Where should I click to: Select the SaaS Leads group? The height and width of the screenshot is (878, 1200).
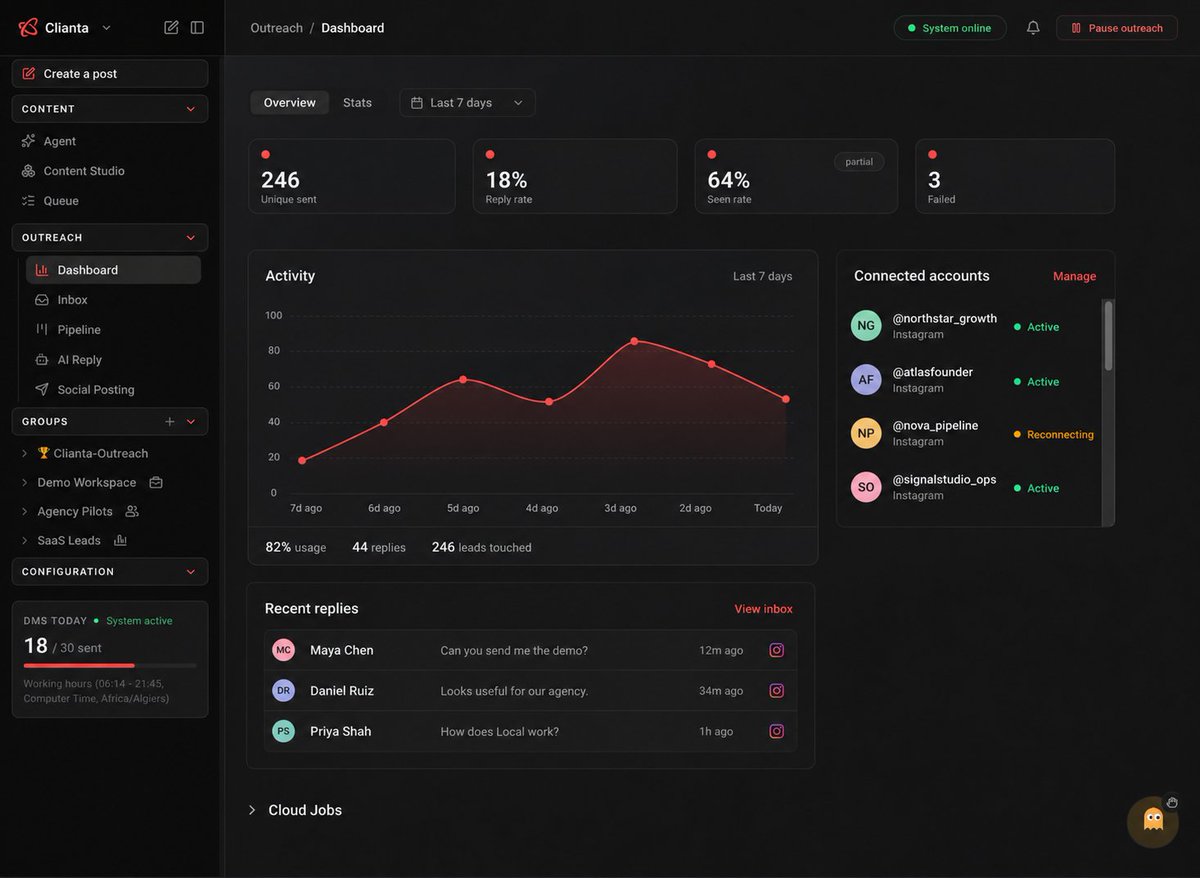click(69, 540)
